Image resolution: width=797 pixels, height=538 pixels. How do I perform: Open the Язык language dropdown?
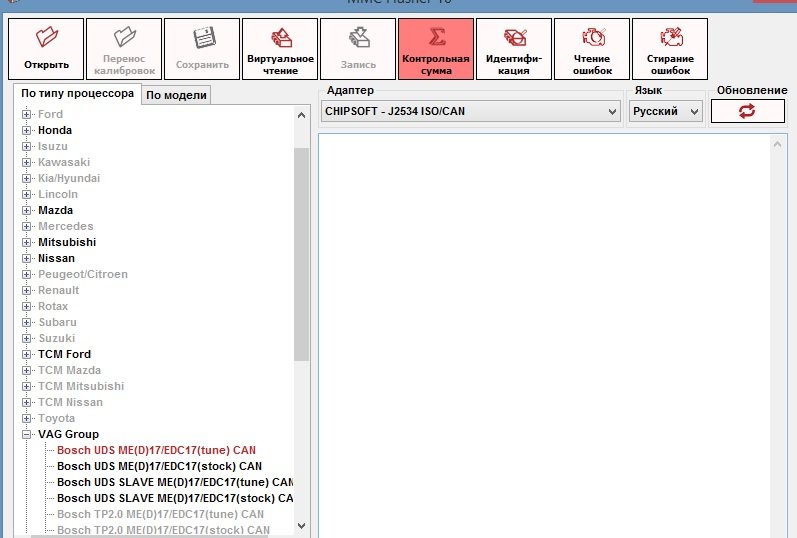click(x=666, y=112)
